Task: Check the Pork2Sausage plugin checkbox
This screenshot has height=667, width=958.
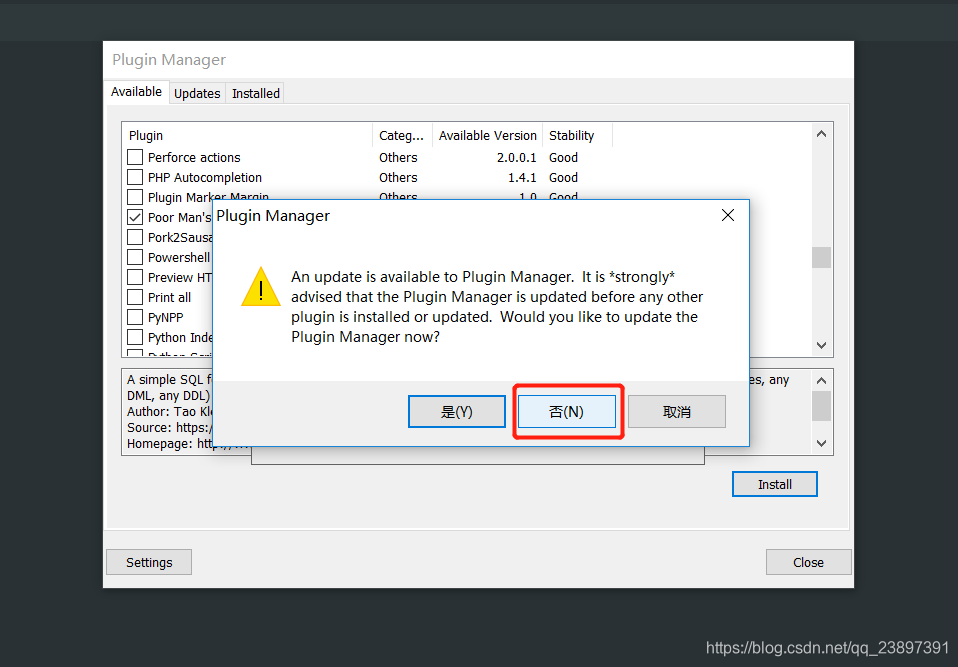Action: click(135, 237)
